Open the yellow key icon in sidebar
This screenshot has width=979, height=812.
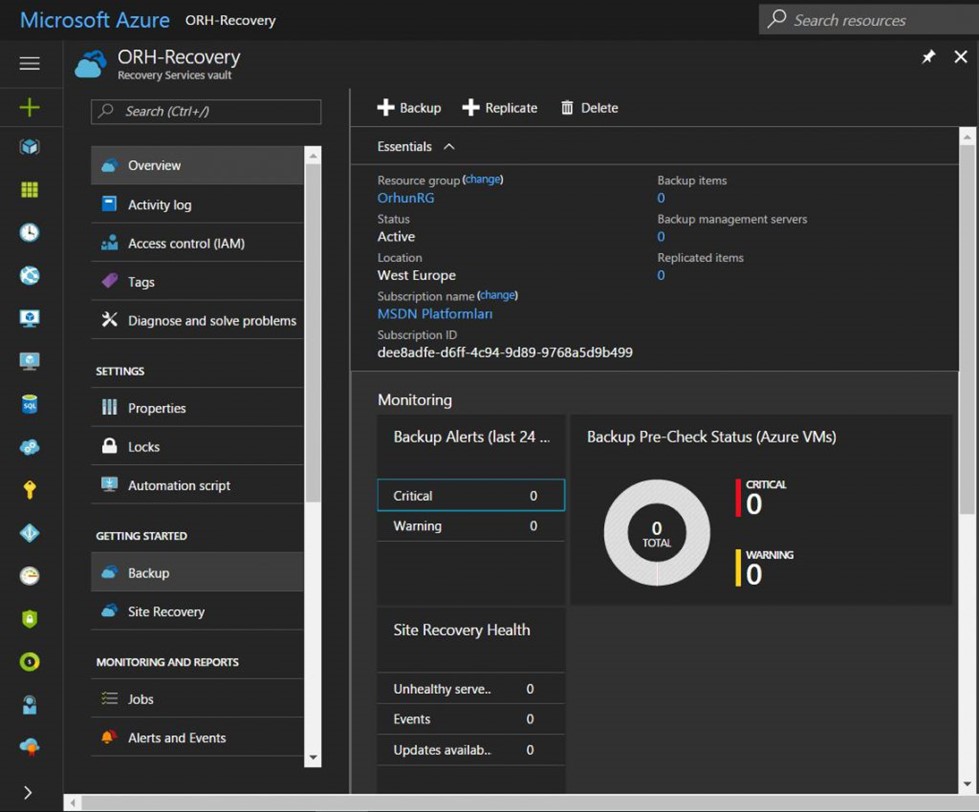pos(29,490)
